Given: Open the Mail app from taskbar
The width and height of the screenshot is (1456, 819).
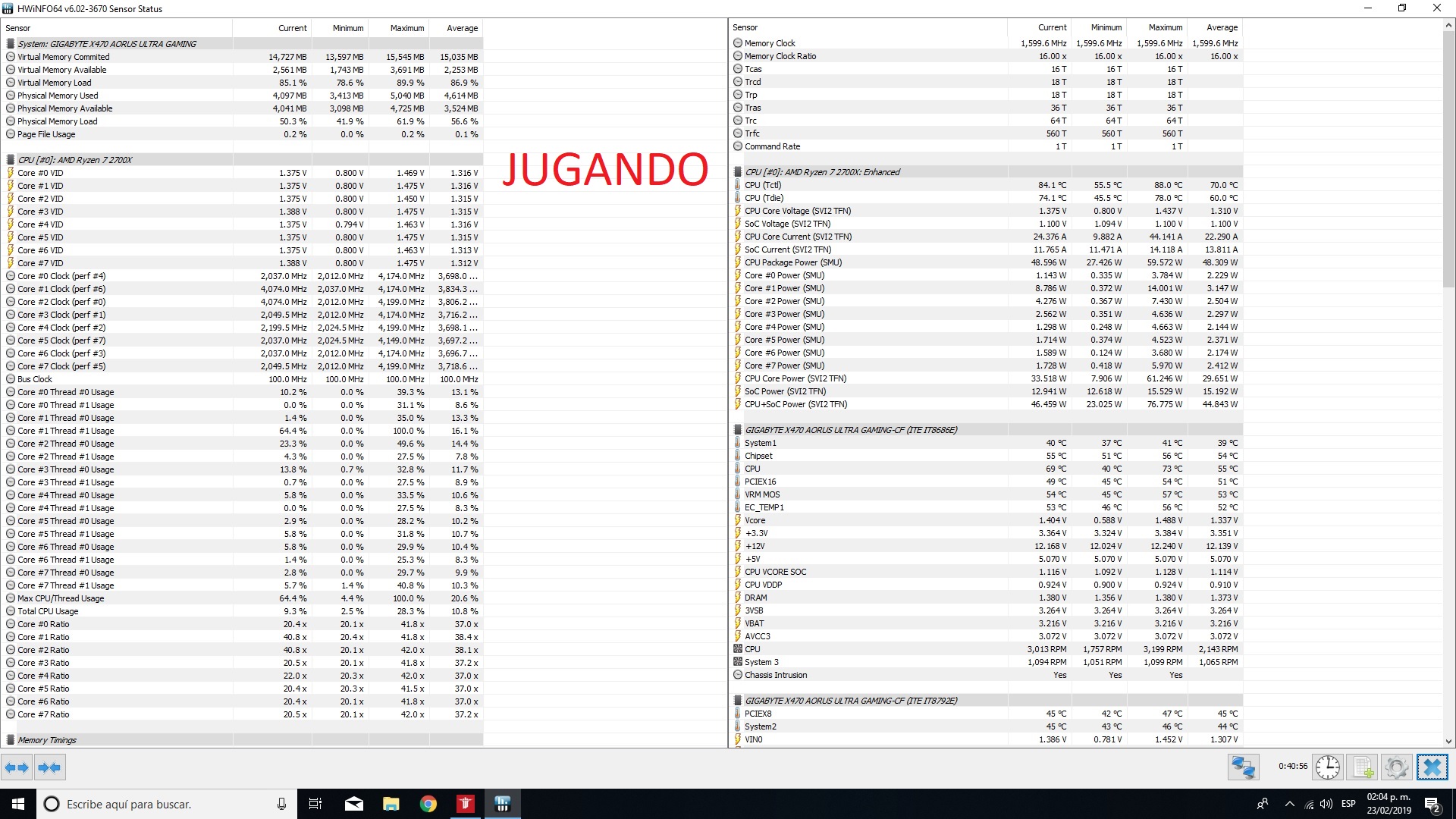Looking at the screenshot, I should pos(353,804).
